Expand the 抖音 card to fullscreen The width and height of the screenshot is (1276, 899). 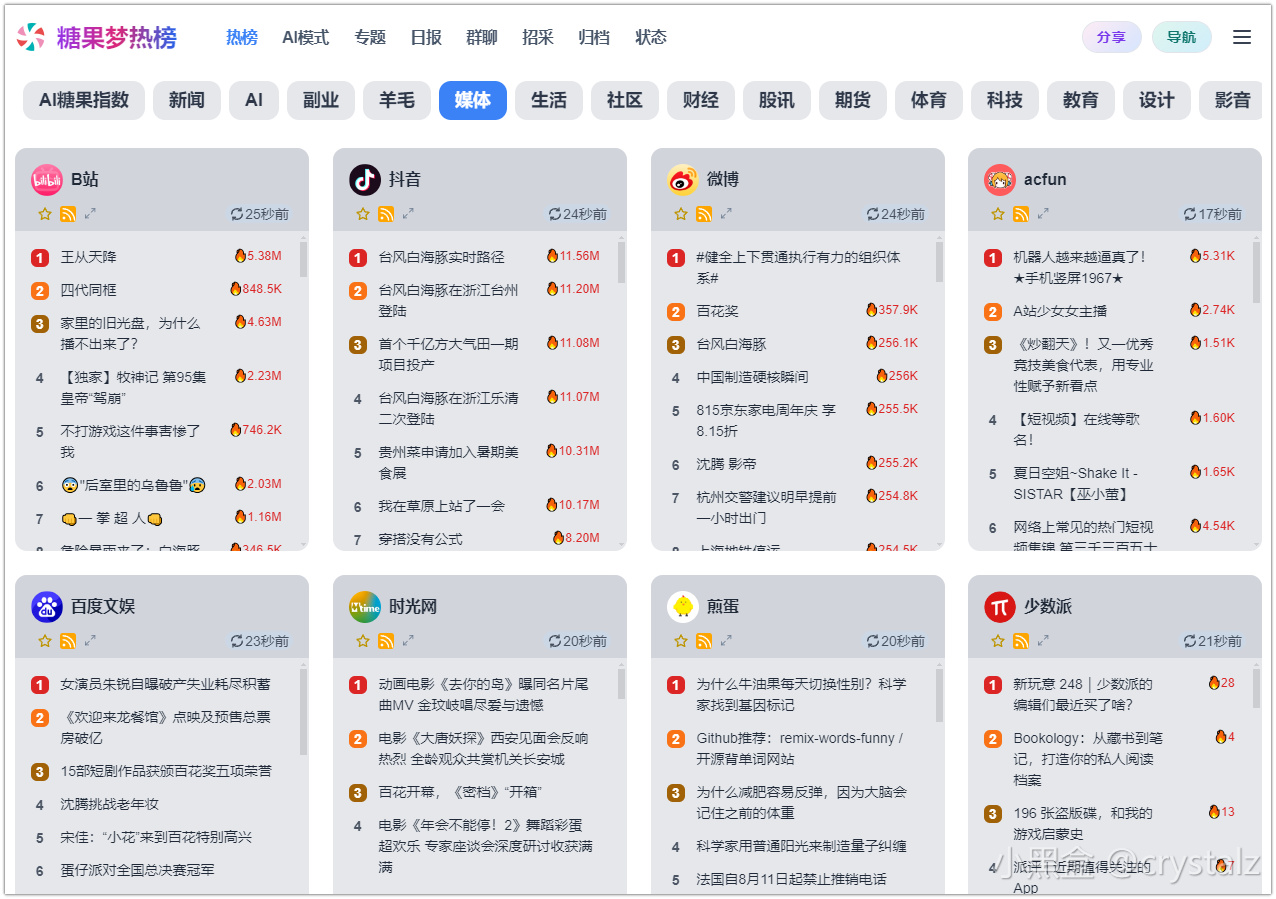pyautogui.click(x=408, y=214)
